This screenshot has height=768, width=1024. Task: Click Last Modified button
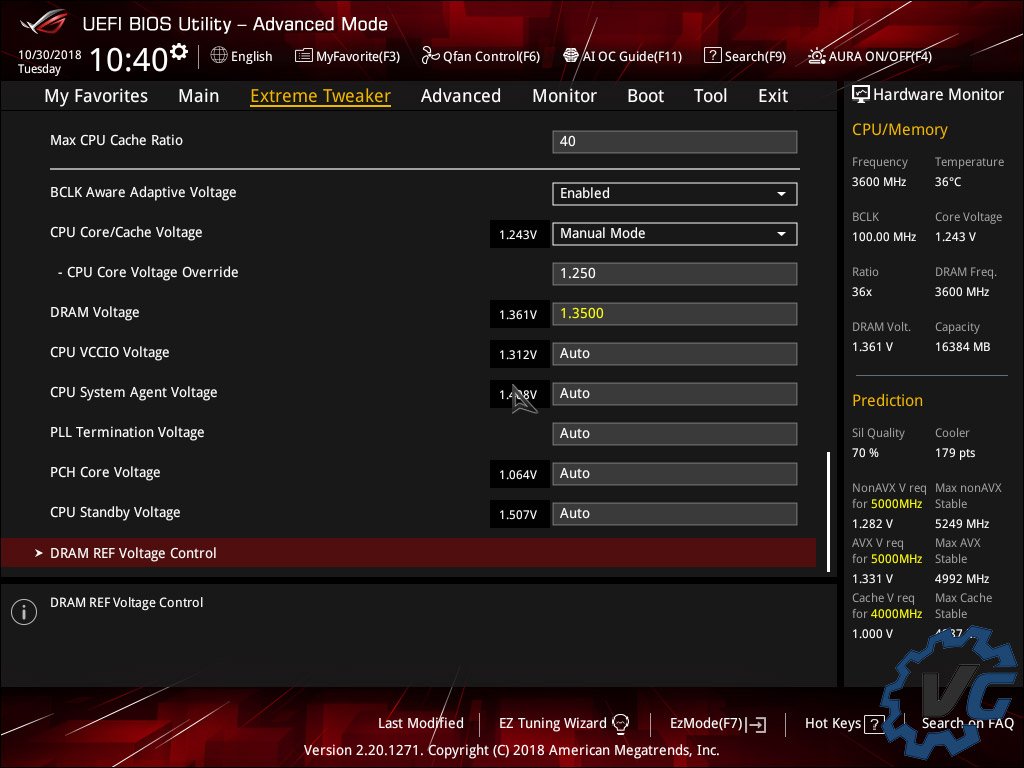coord(421,723)
